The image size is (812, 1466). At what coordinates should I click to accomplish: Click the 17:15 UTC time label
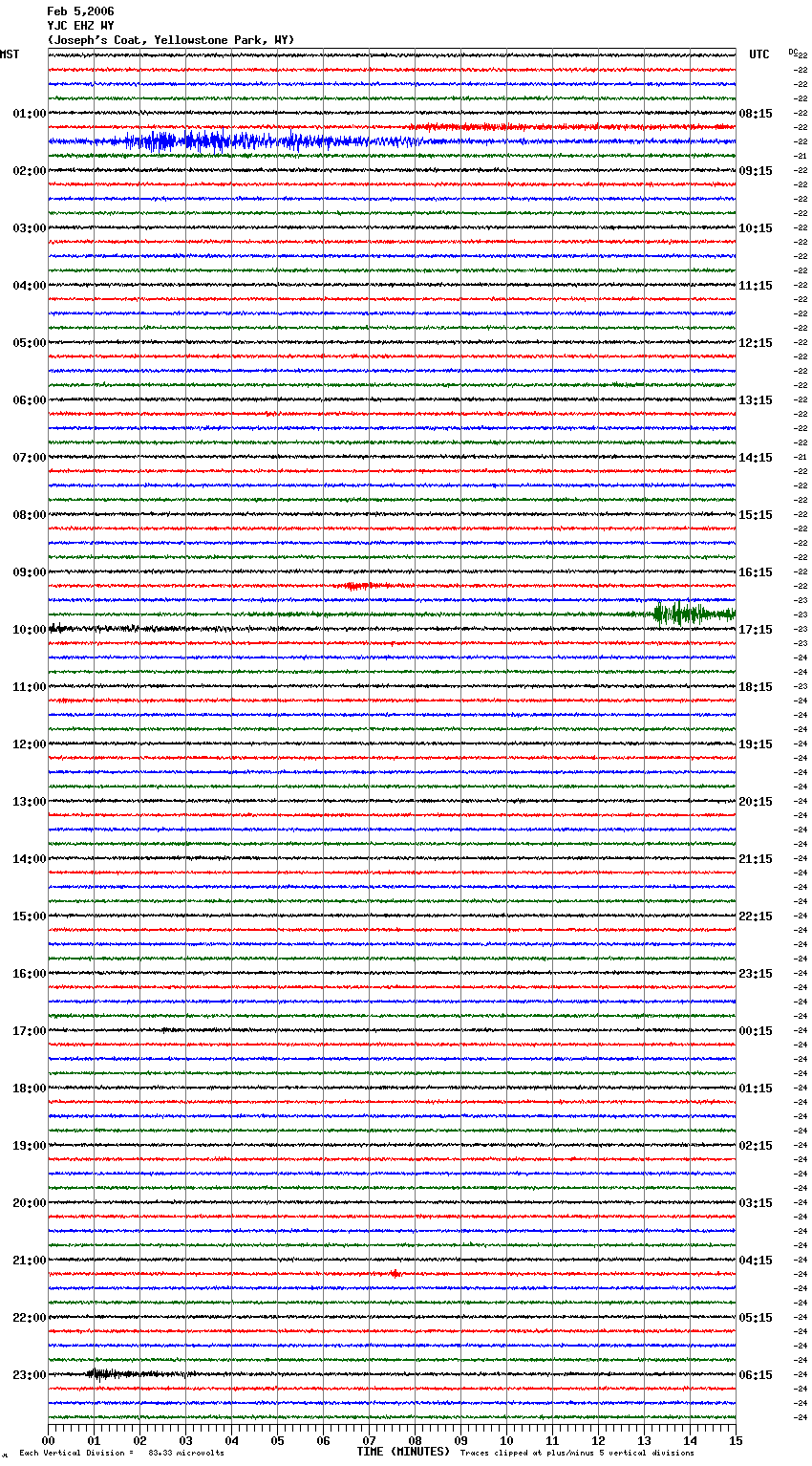pyautogui.click(x=756, y=630)
